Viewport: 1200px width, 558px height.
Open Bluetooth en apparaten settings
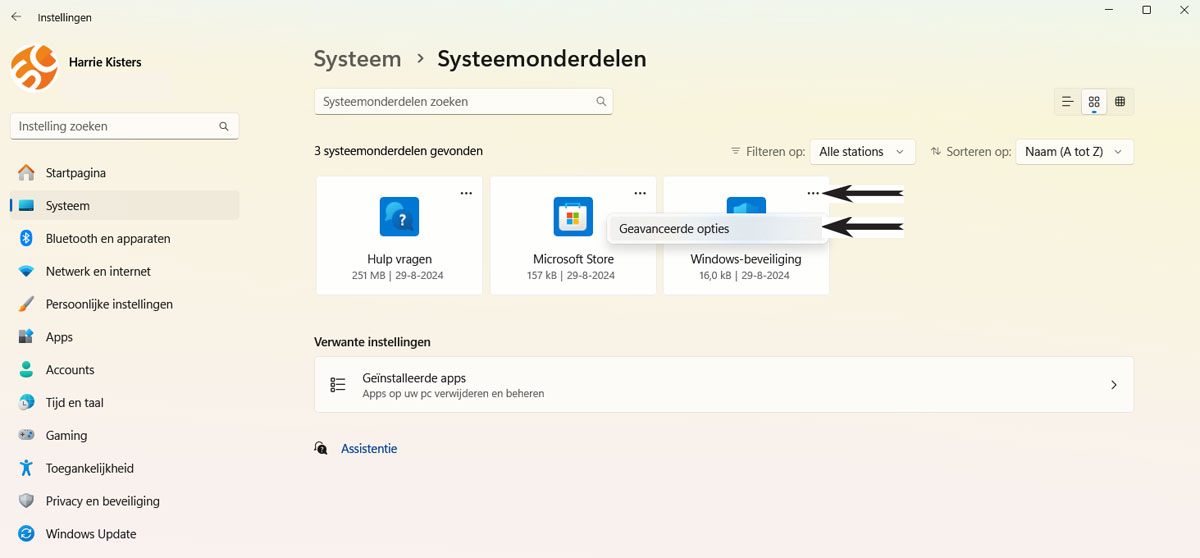124,239
